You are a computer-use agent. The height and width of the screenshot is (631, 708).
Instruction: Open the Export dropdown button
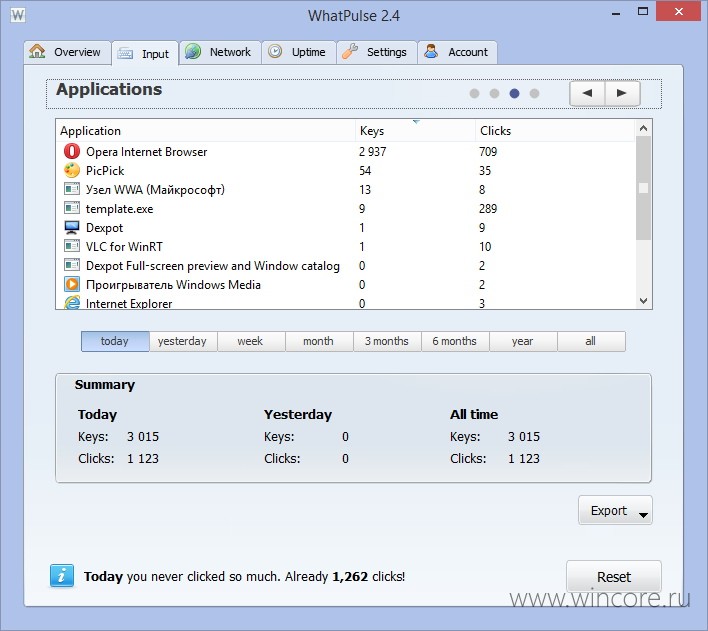point(615,510)
